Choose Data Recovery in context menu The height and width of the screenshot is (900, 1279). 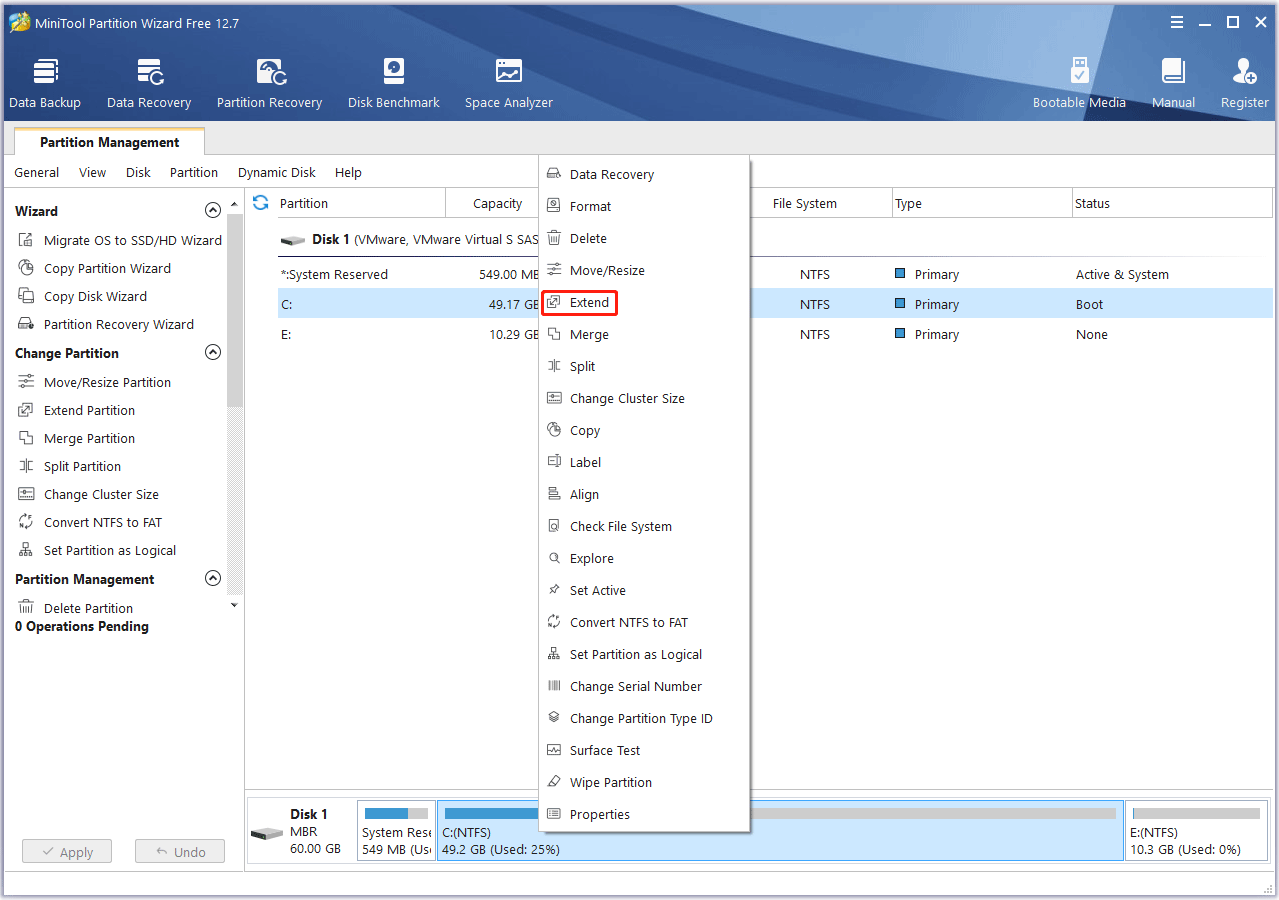click(x=645, y=174)
